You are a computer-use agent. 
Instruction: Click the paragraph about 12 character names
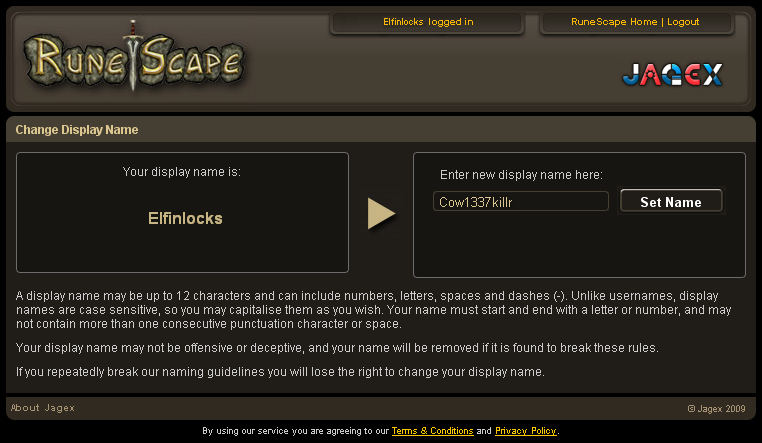(x=374, y=309)
